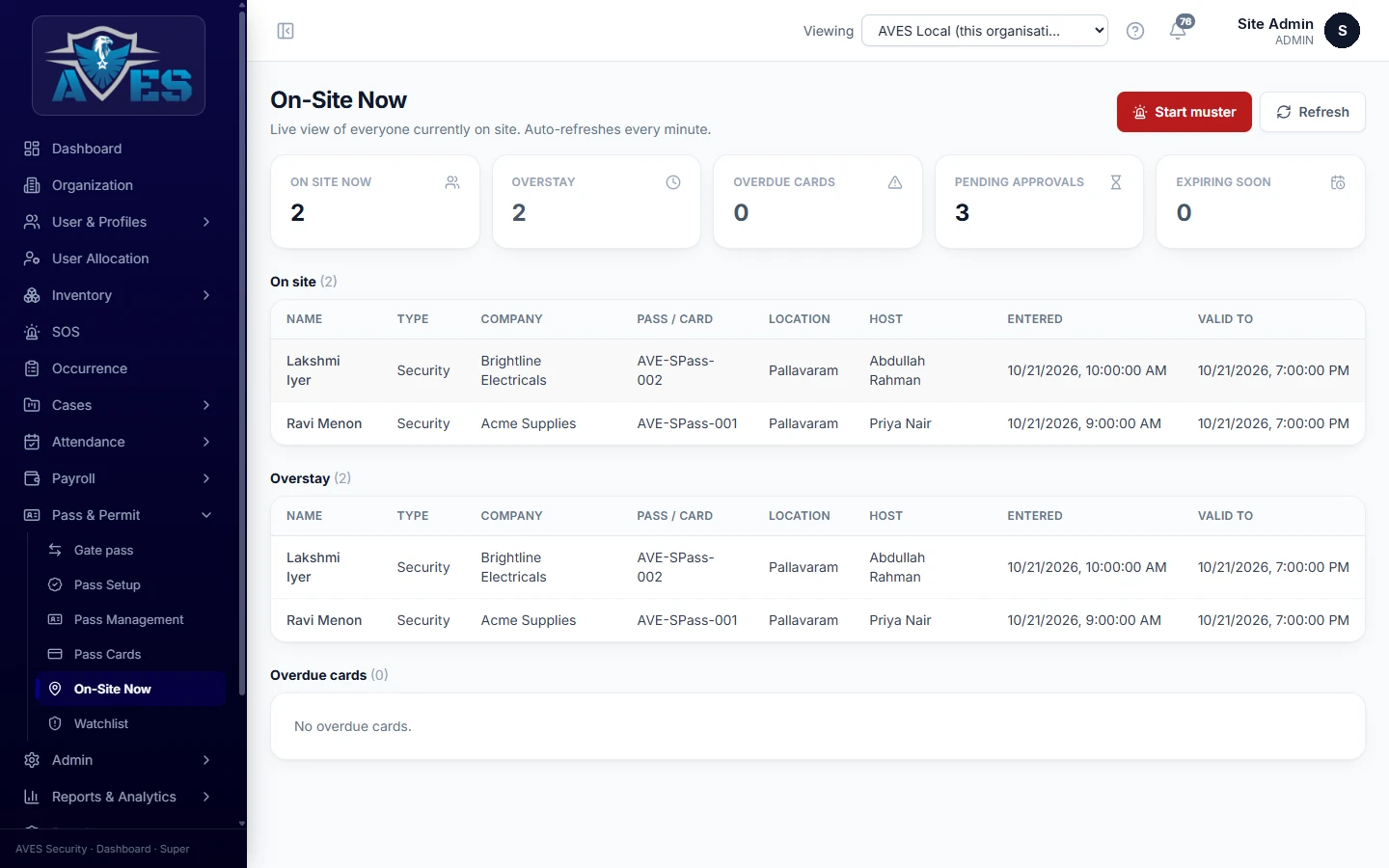
Task: Click the Site Admin avatar
Action: pos(1342,31)
